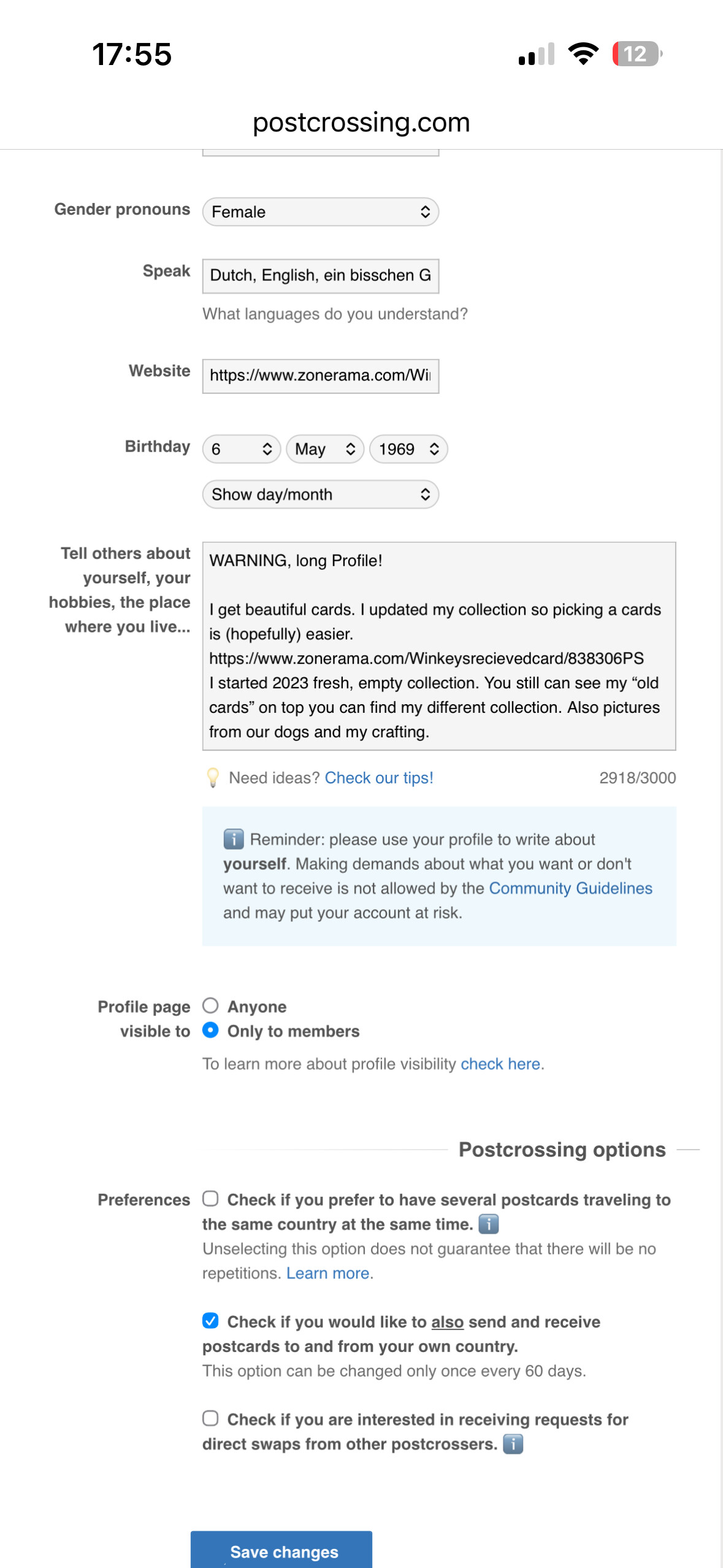Click the info icon beside direct swaps option

click(x=513, y=1443)
